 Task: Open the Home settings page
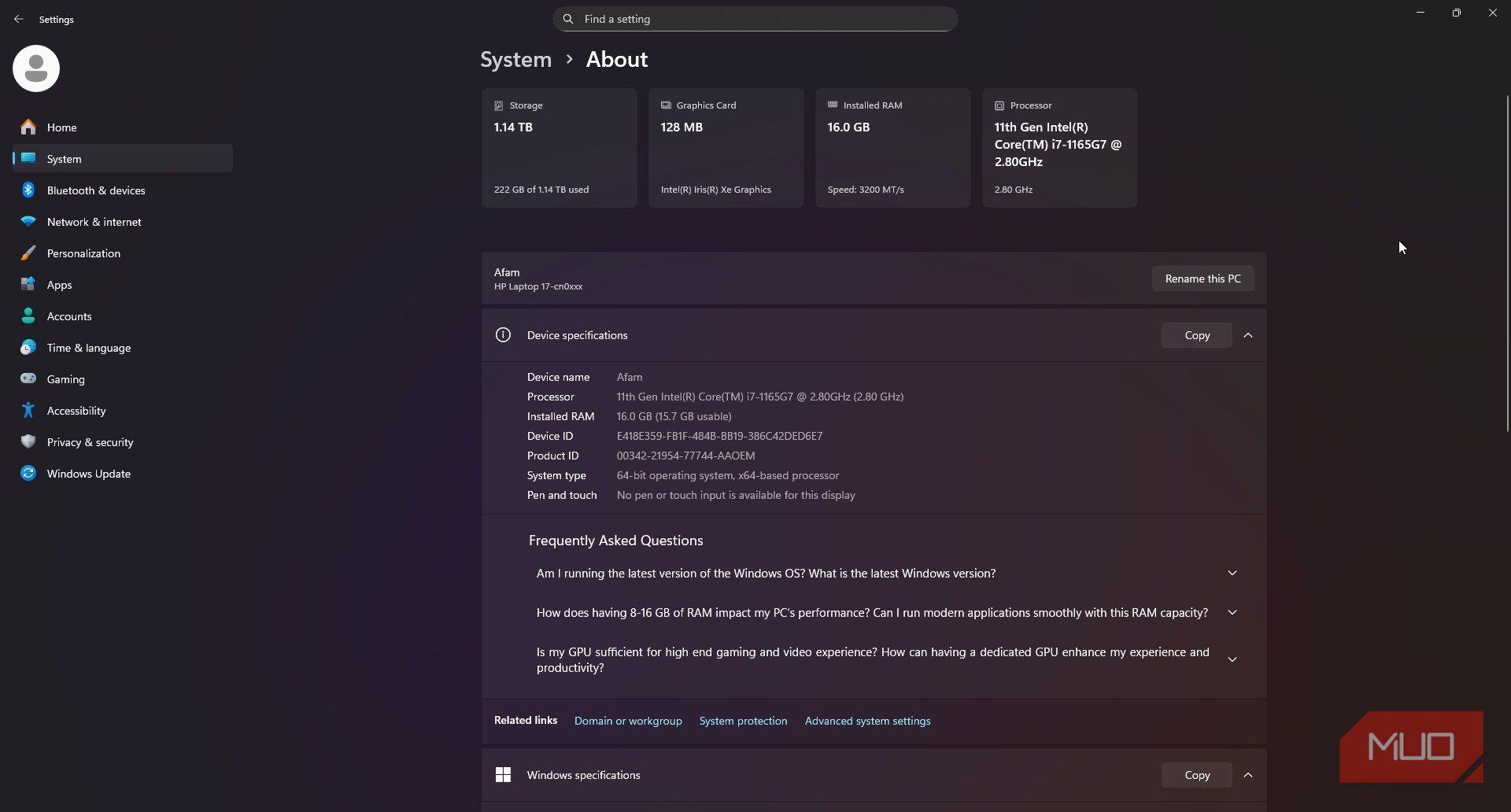[123, 127]
